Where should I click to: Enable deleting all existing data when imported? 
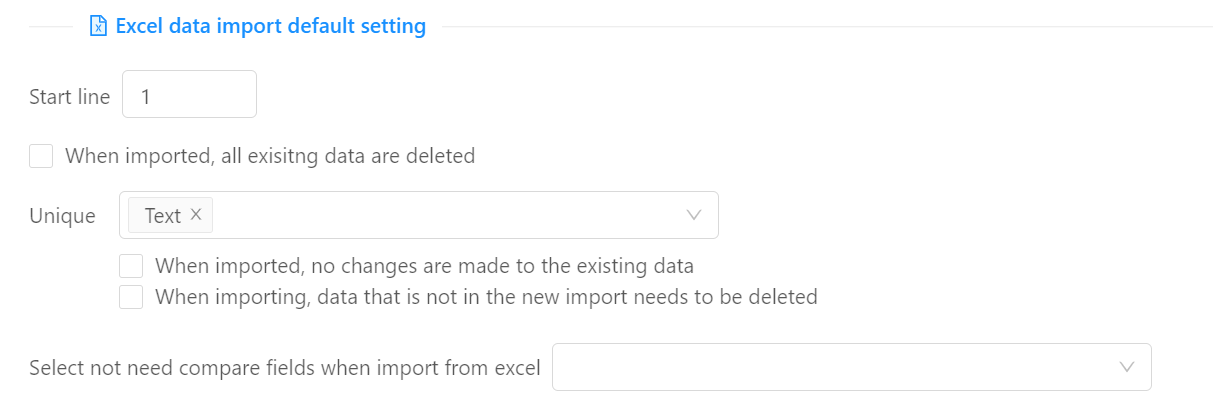pyautogui.click(x=41, y=156)
